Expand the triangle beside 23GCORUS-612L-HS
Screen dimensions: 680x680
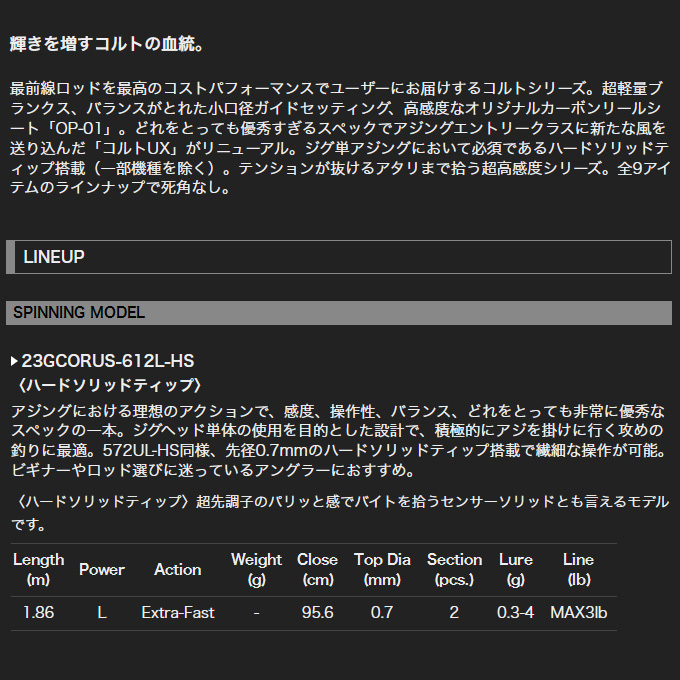tap(13, 361)
